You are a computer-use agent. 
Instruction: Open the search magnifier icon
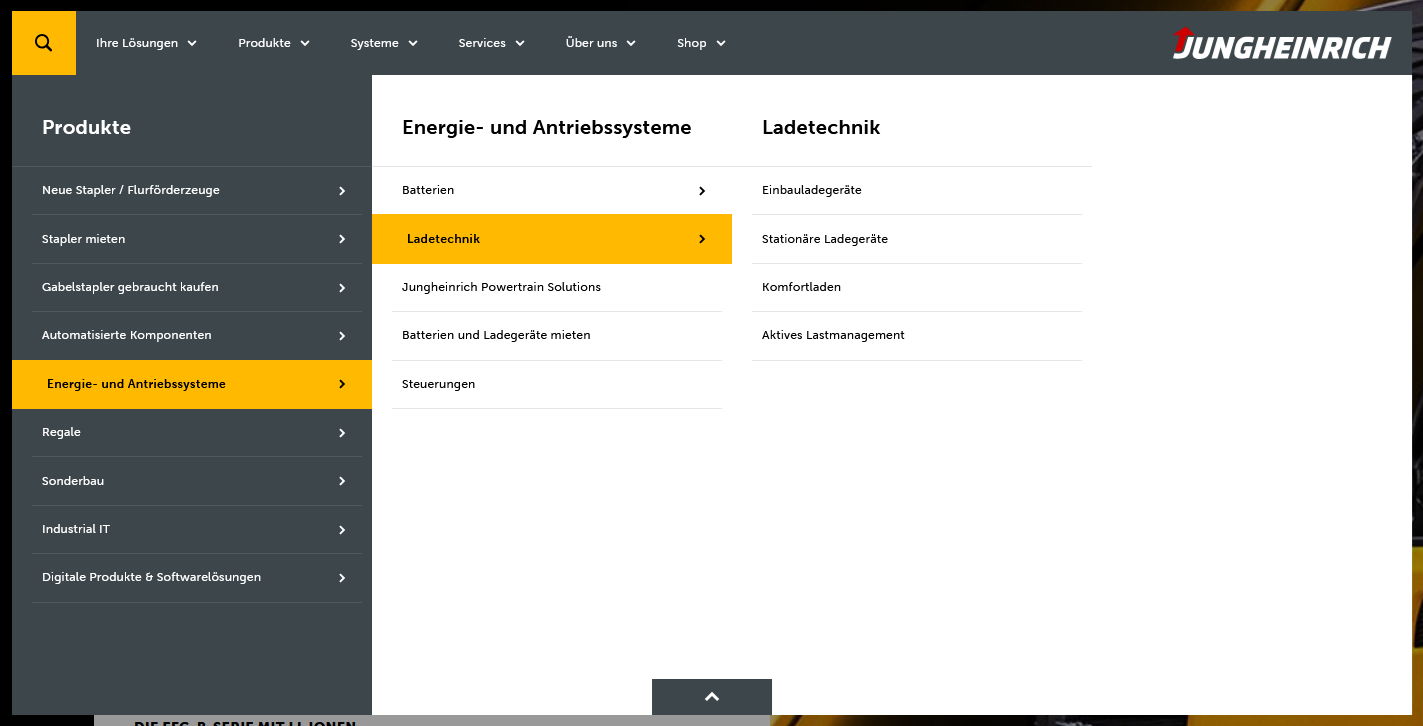[43, 43]
